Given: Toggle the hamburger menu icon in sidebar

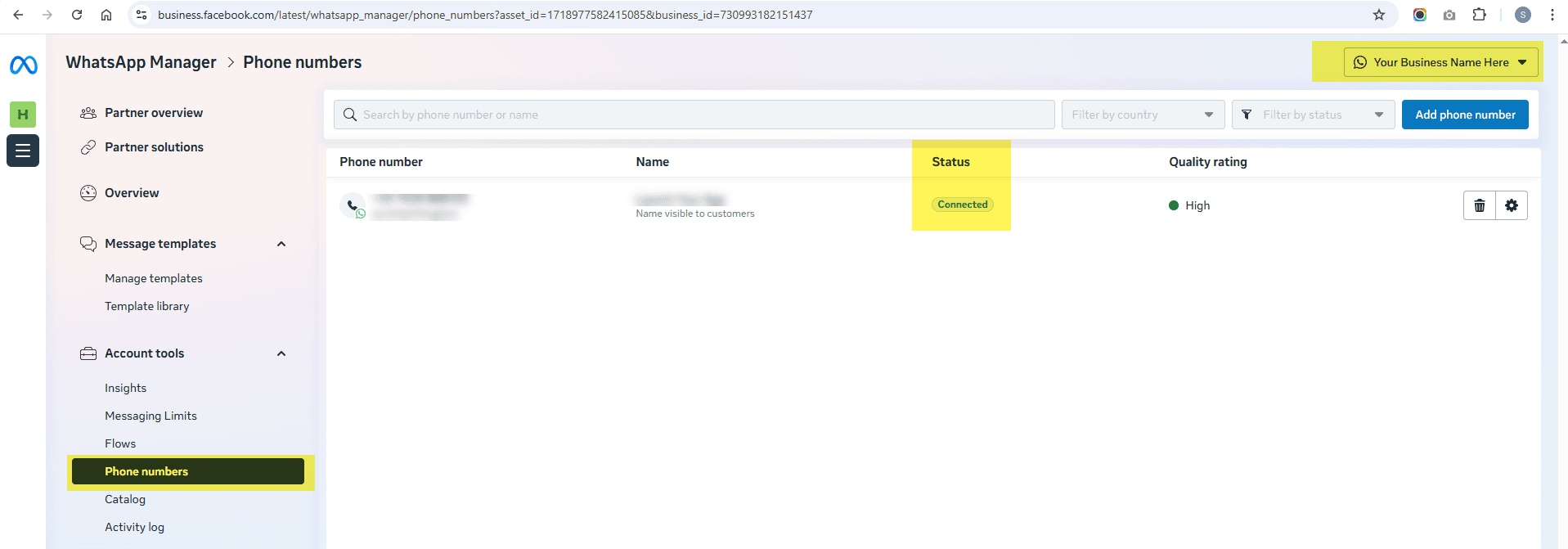Looking at the screenshot, I should (x=23, y=151).
